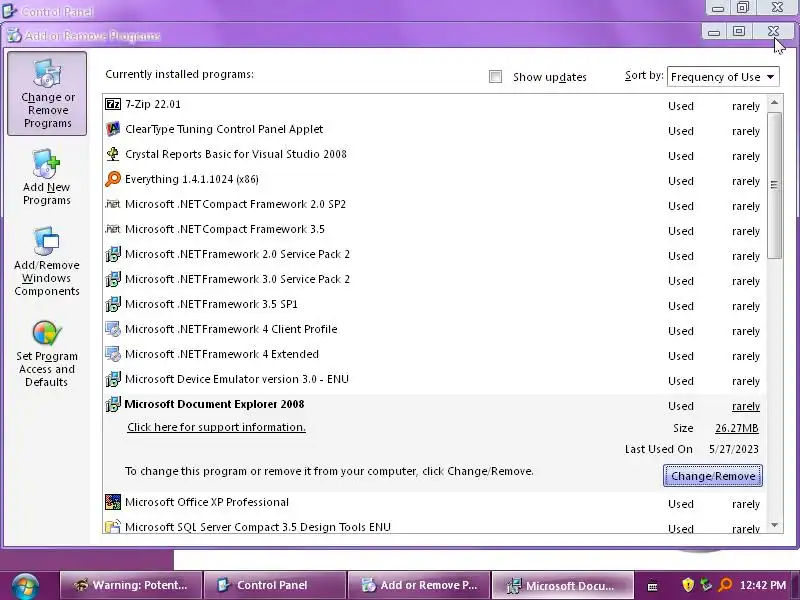Select Microsoft Device Emulator version 3.0 - ENU

click(x=434, y=380)
